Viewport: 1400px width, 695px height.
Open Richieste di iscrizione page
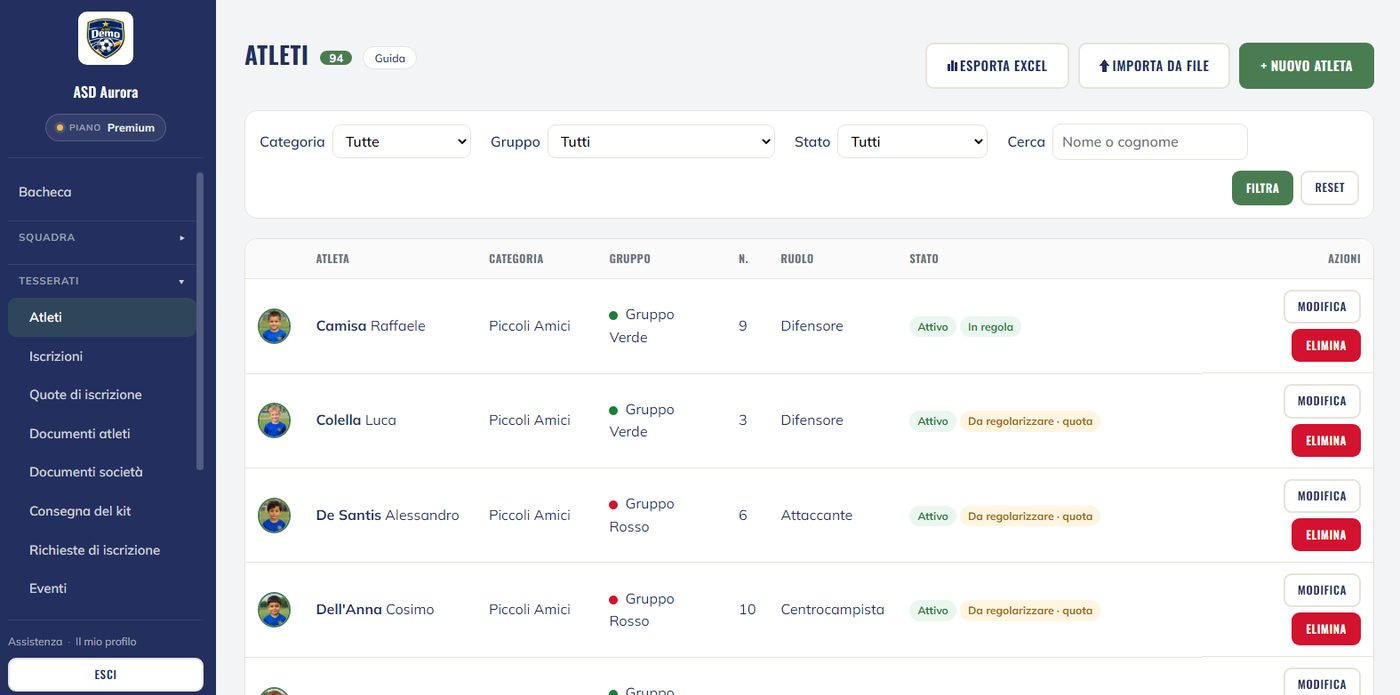[x=102, y=550]
